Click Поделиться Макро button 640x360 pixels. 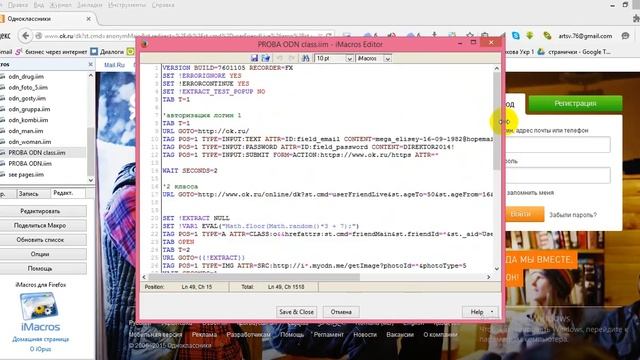[40, 225]
